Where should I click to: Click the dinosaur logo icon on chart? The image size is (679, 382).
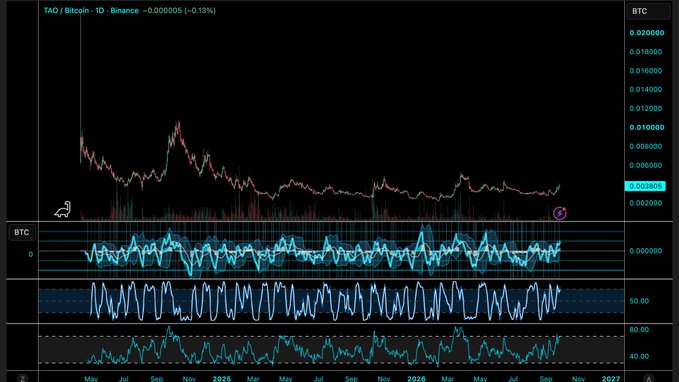click(62, 209)
